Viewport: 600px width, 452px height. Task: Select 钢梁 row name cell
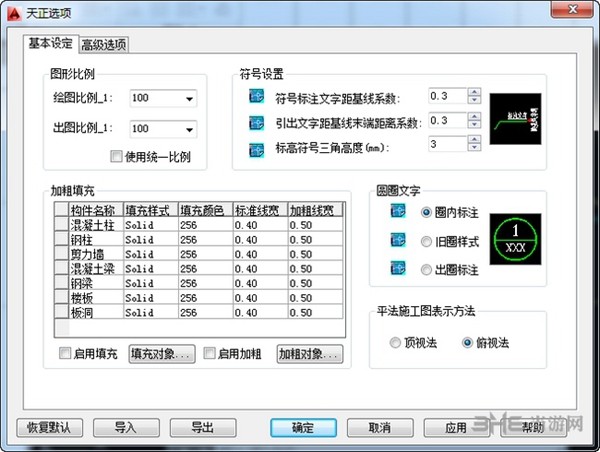click(x=96, y=283)
